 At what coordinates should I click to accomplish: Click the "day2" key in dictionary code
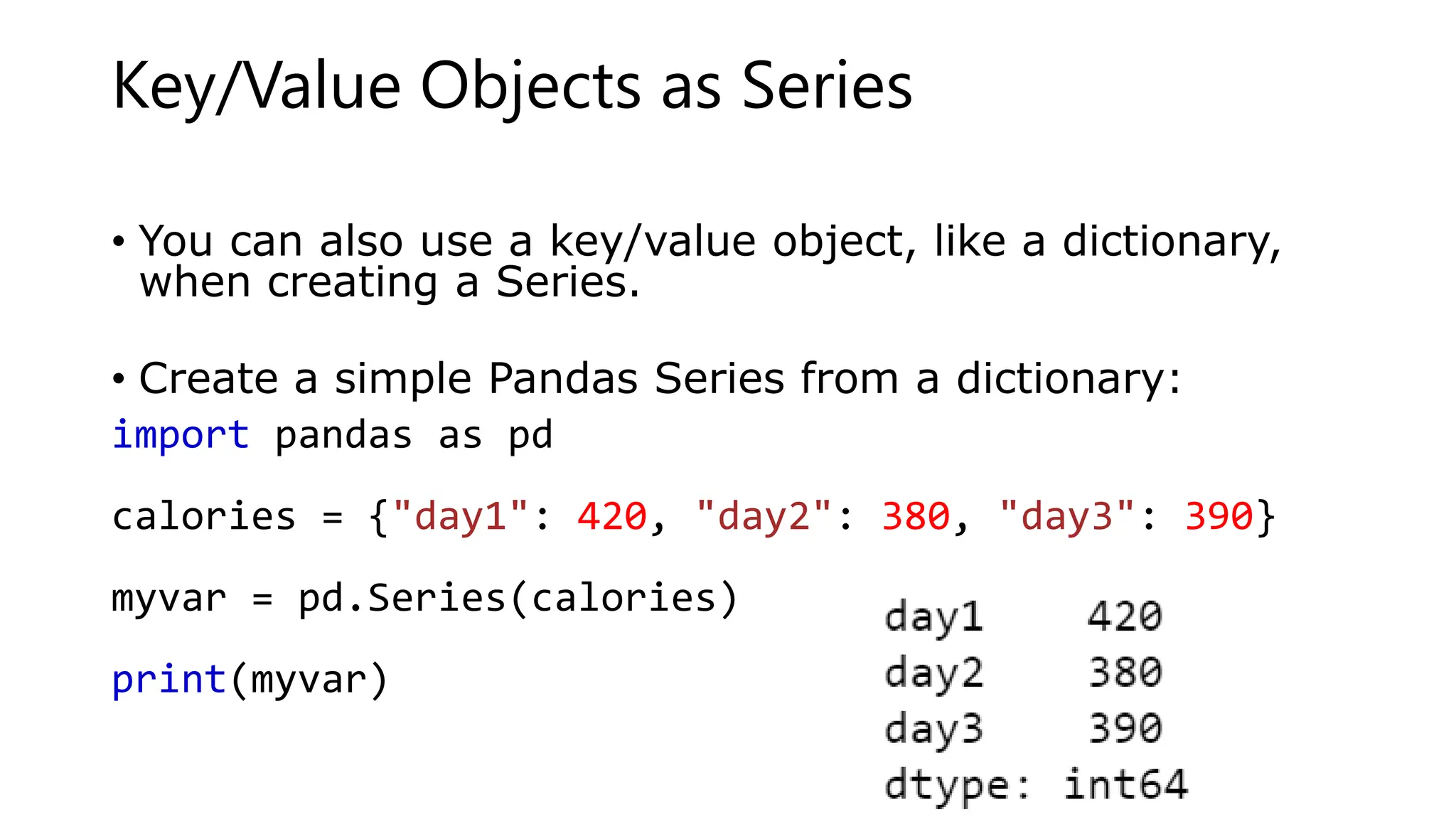[x=764, y=516]
